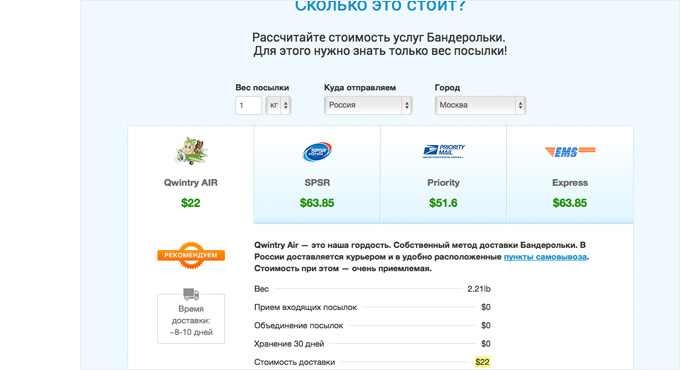Viewport: 680px width, 370px height.
Task: Expand the Москва city dropdown
Action: coord(480,105)
